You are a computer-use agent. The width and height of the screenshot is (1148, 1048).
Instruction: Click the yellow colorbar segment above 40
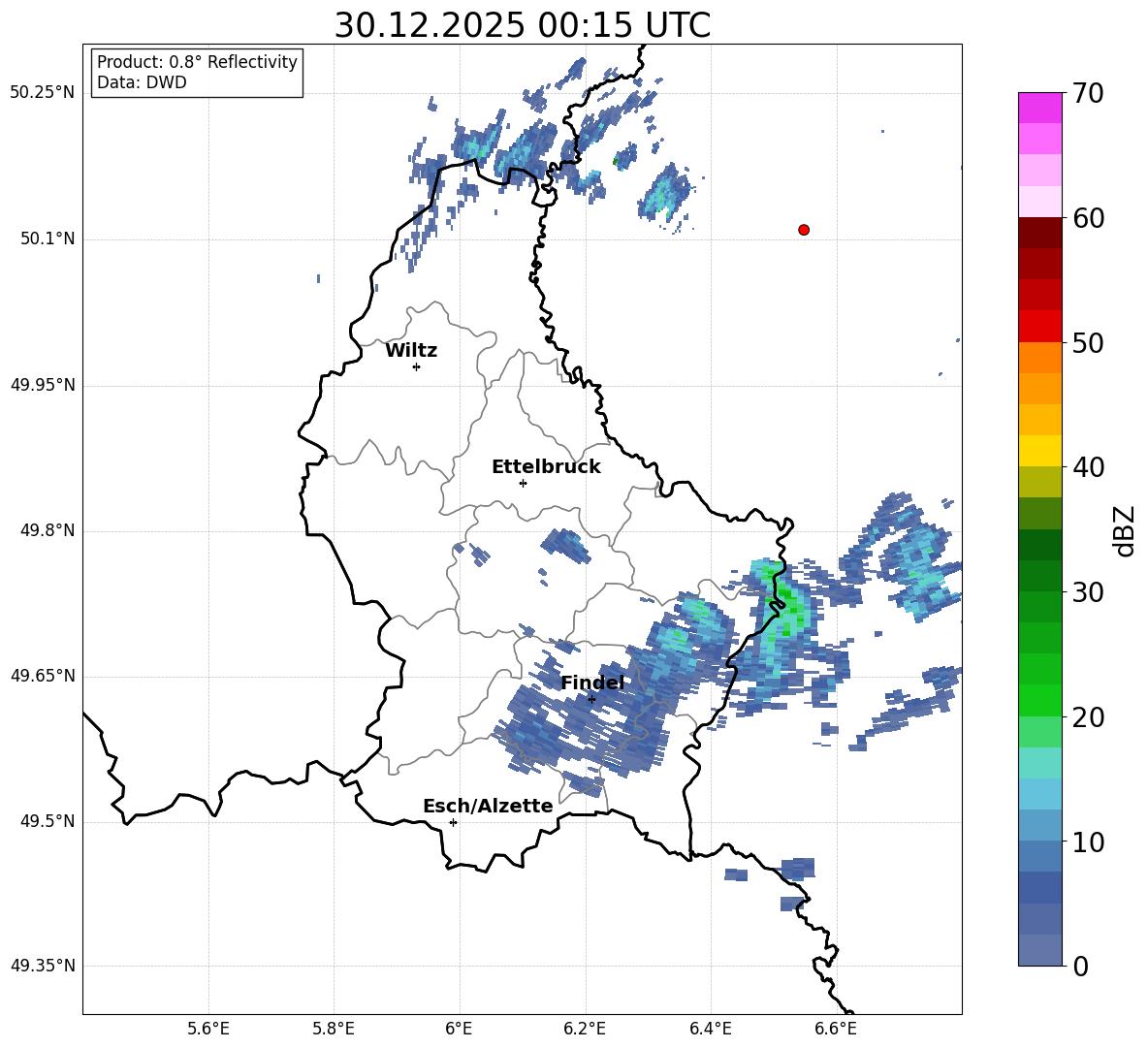click(x=1039, y=451)
